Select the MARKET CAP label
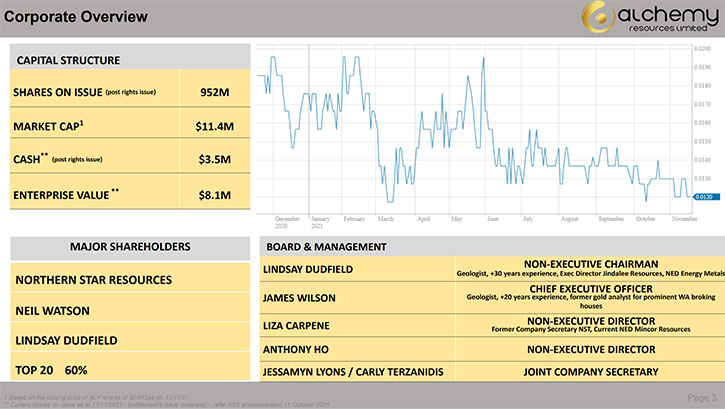Screen dimensions: 725x409 [49, 126]
